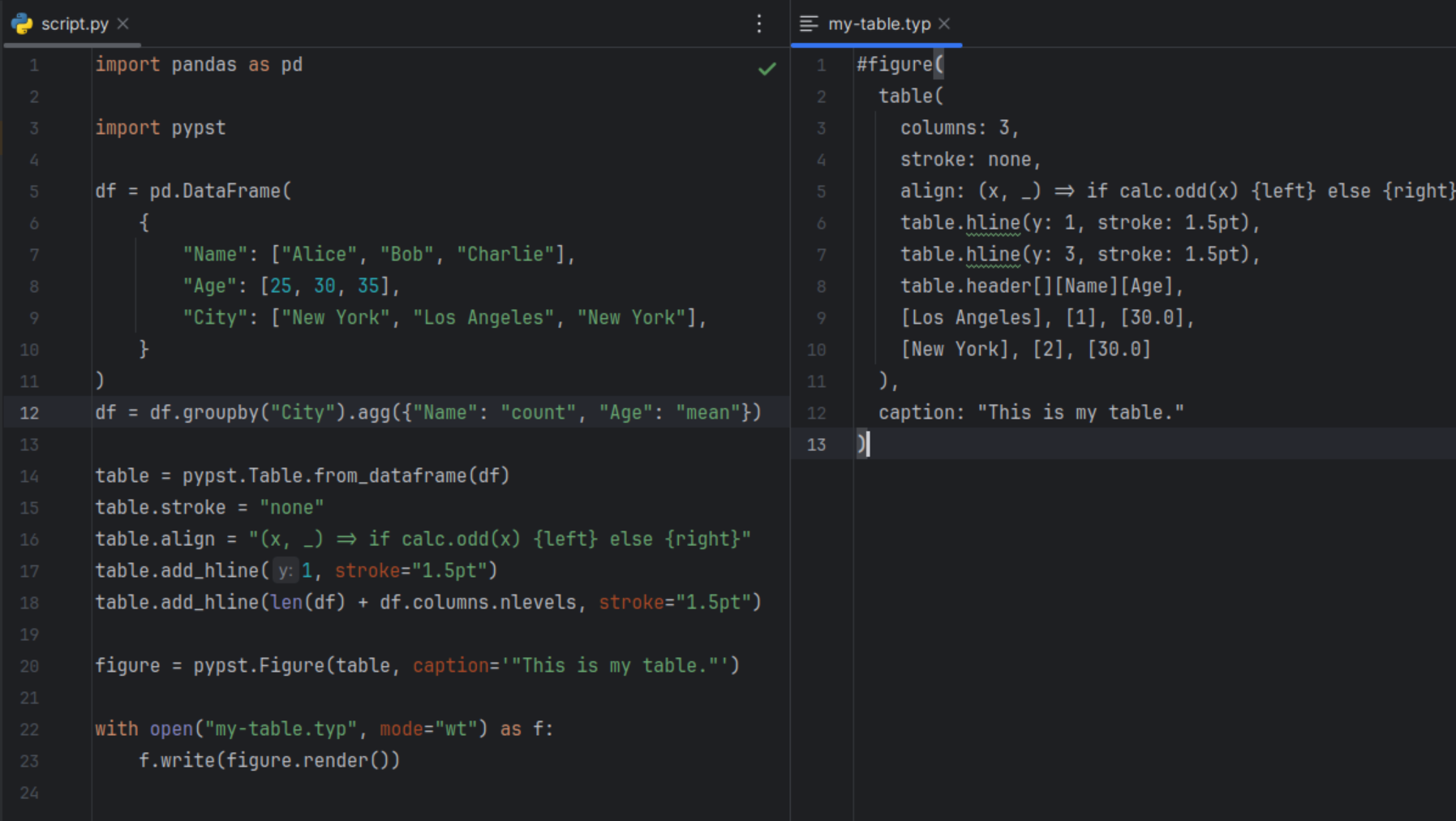This screenshot has width=1456, height=821.
Task: Click the "Los Angeles" string in script.py
Action: 483,317
